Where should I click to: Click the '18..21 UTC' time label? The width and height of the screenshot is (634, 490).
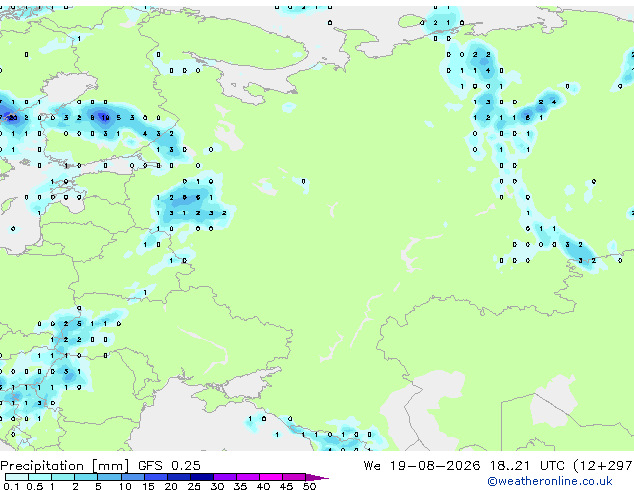[x=527, y=466]
